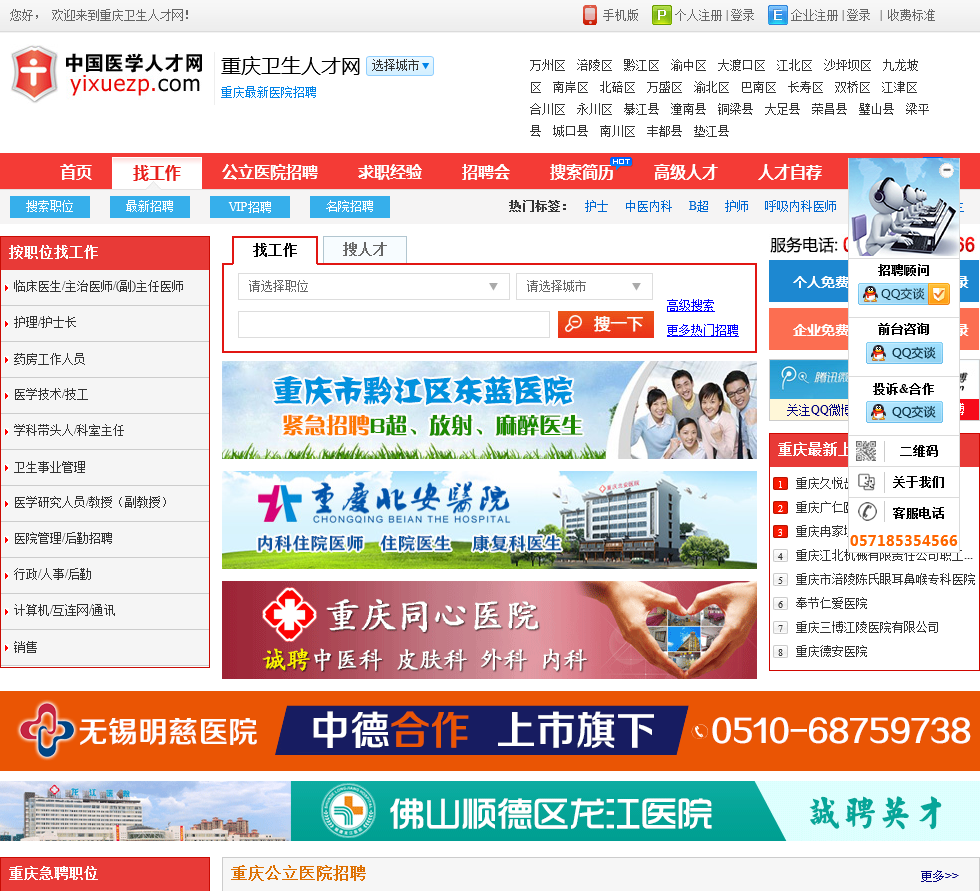Click the QR code icon in widget
Image resolution: width=980 pixels, height=891 pixels.
tap(866, 450)
